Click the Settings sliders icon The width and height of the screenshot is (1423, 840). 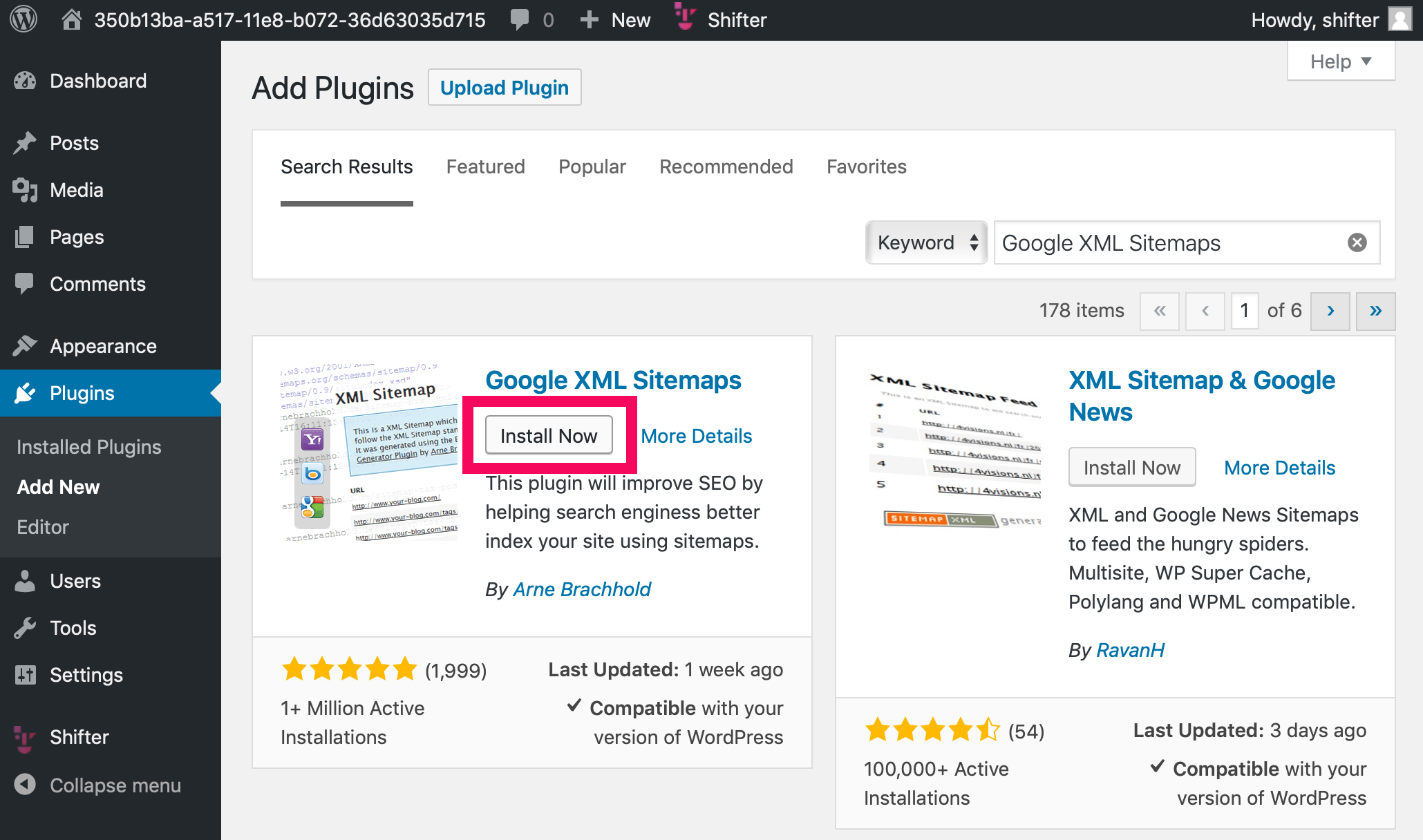25,675
